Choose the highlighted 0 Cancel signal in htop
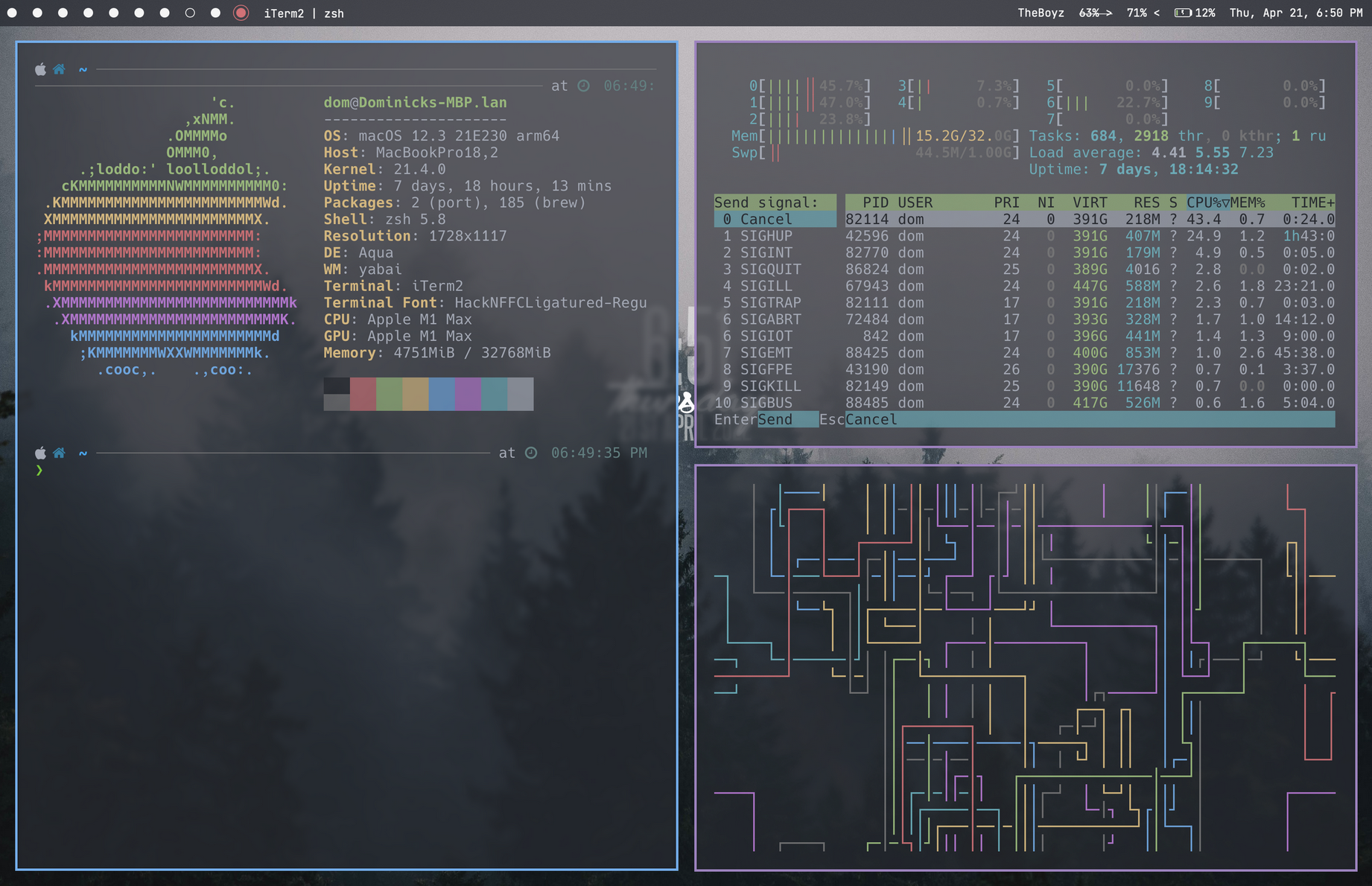The image size is (1372, 886). pos(775,219)
